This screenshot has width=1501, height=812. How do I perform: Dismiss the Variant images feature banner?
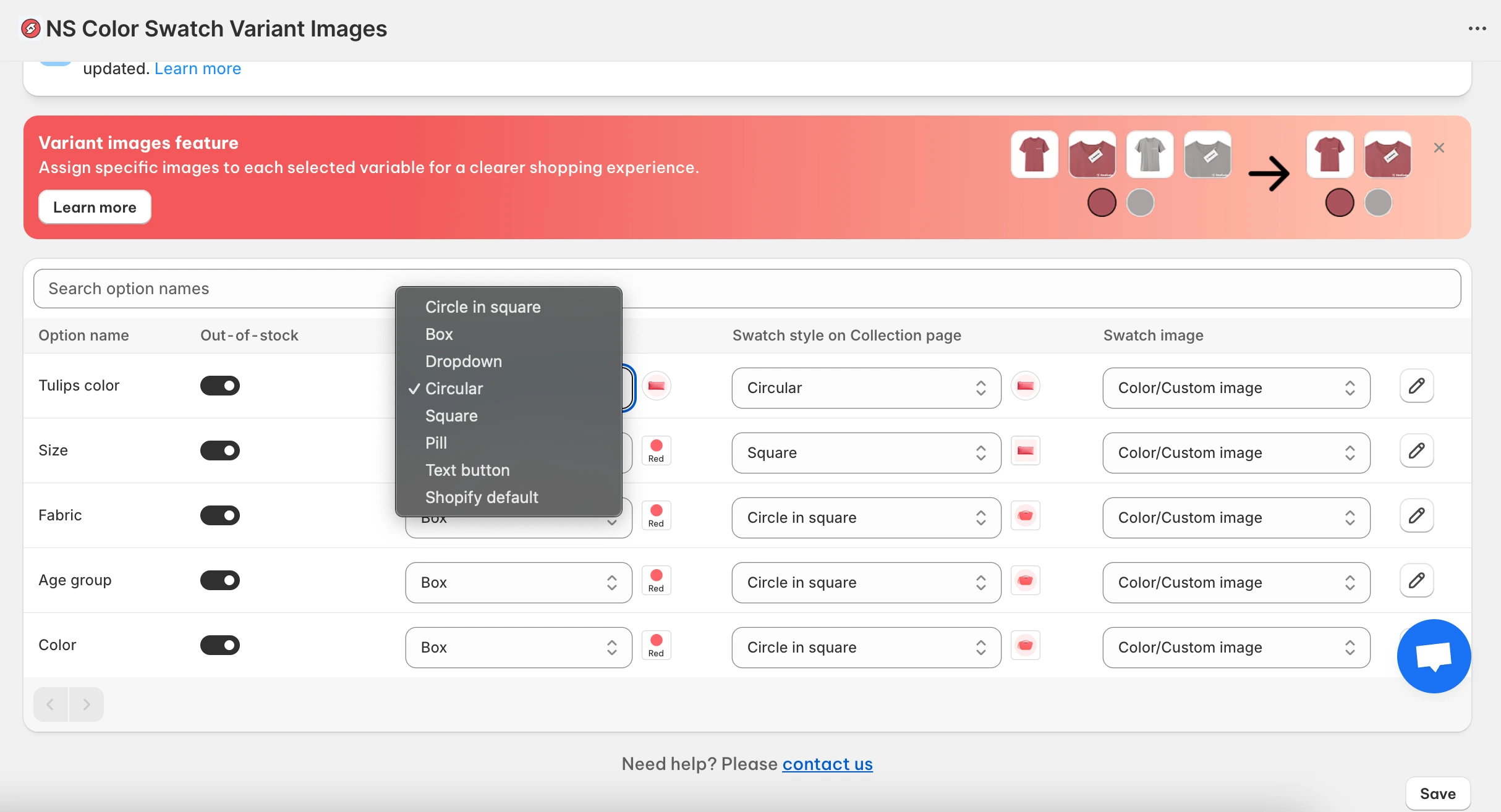[x=1439, y=148]
